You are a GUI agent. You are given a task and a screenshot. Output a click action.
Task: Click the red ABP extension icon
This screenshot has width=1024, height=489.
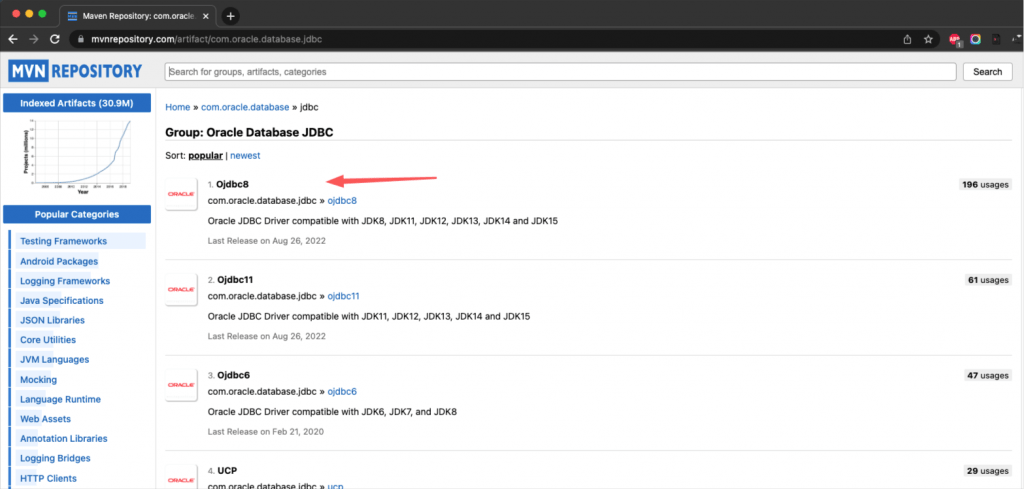point(954,40)
